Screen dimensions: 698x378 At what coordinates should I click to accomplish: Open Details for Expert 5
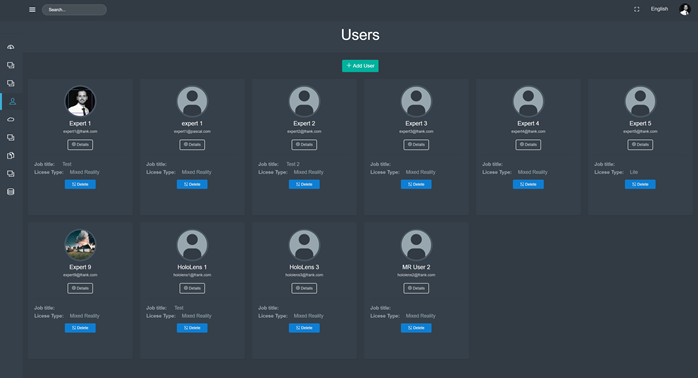click(x=640, y=145)
